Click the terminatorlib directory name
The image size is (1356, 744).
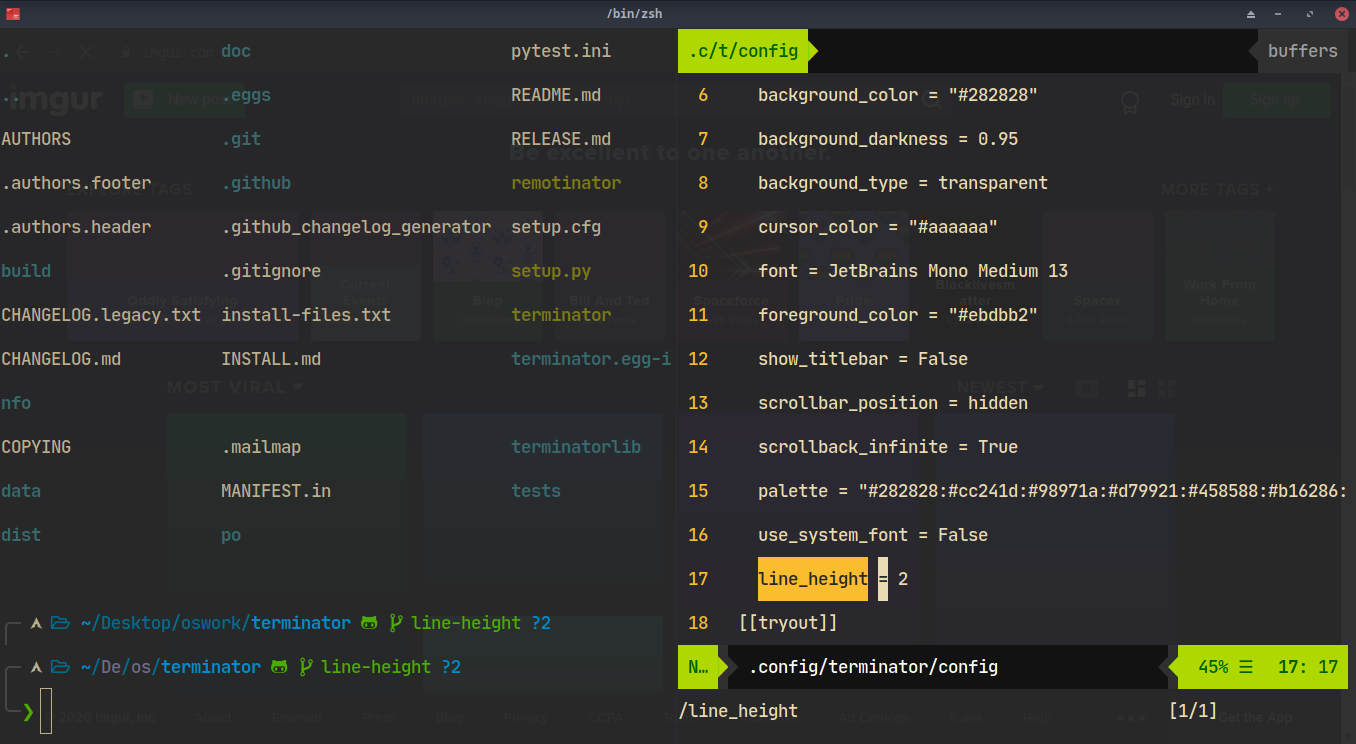click(576, 447)
